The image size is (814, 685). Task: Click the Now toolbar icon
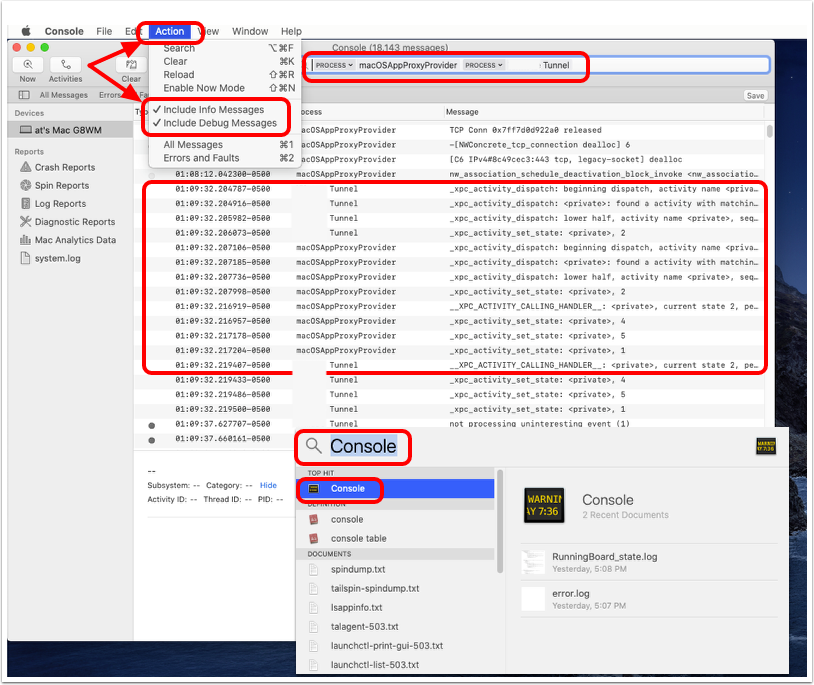pyautogui.click(x=27, y=65)
